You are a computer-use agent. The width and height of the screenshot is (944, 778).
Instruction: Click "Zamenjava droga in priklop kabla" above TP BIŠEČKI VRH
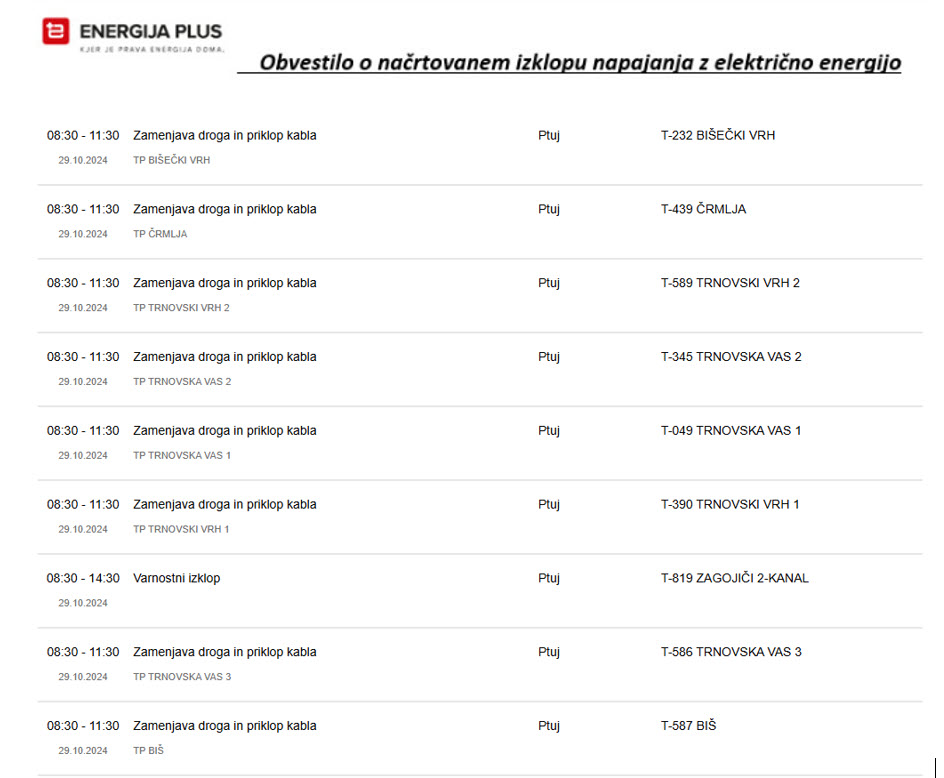tap(225, 136)
